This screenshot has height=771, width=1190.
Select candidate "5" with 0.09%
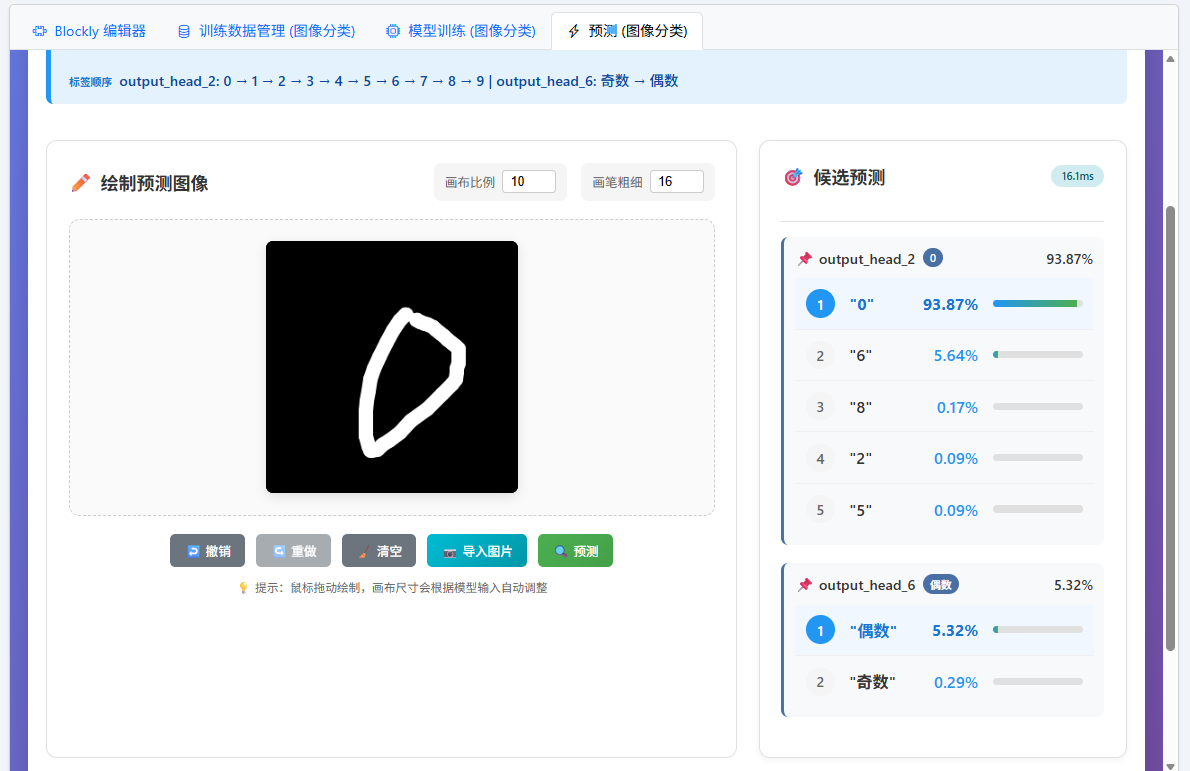point(944,510)
